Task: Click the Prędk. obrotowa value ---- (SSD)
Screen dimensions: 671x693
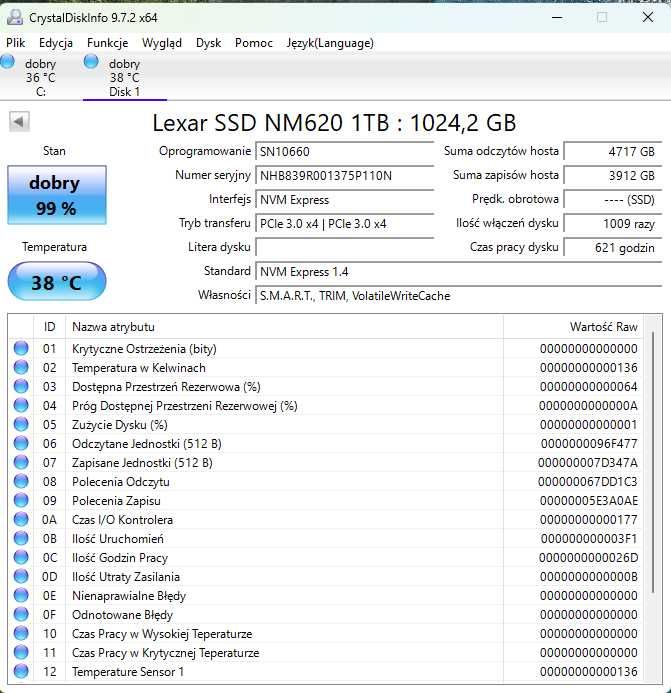Action: coord(613,200)
